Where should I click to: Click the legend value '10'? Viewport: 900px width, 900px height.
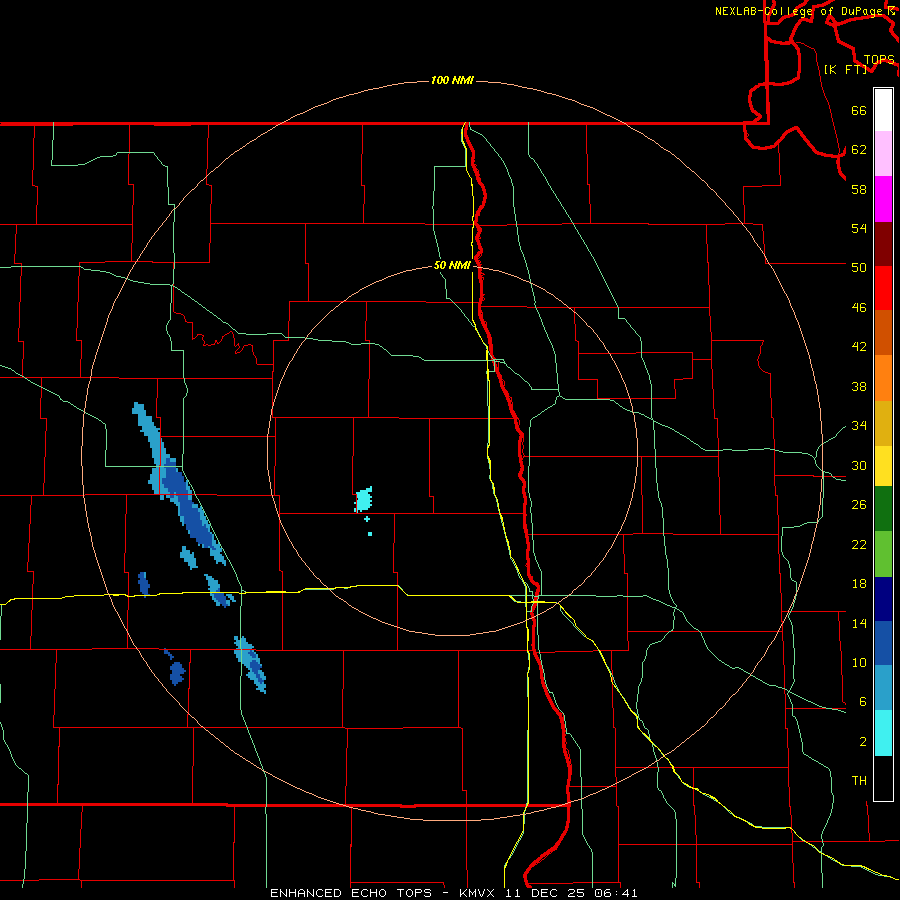click(x=859, y=663)
